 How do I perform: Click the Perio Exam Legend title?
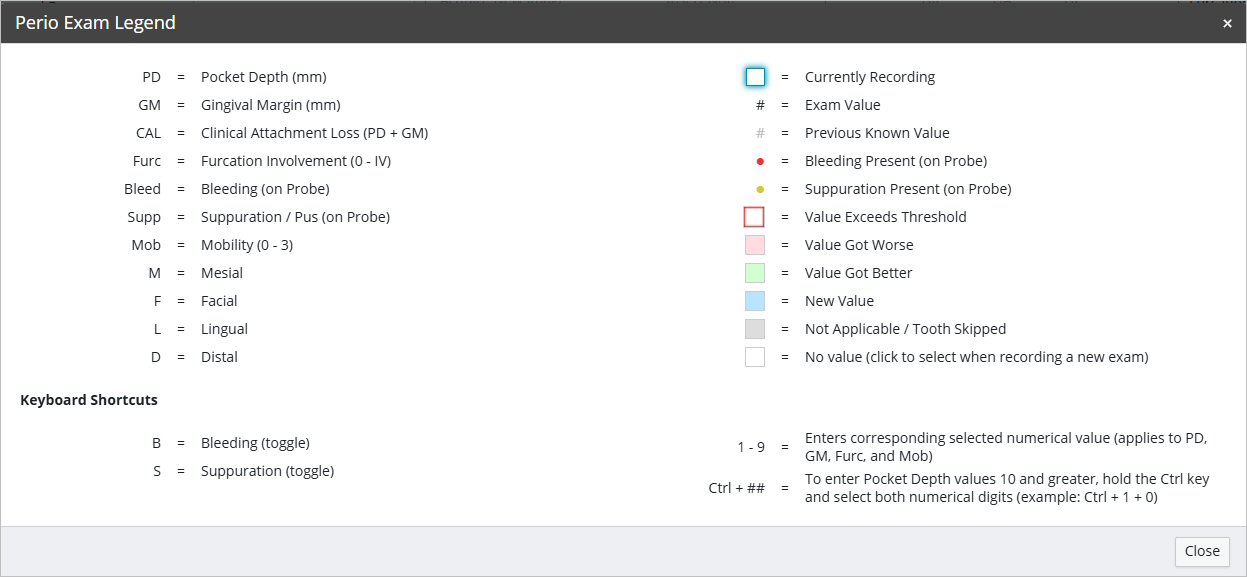95,22
